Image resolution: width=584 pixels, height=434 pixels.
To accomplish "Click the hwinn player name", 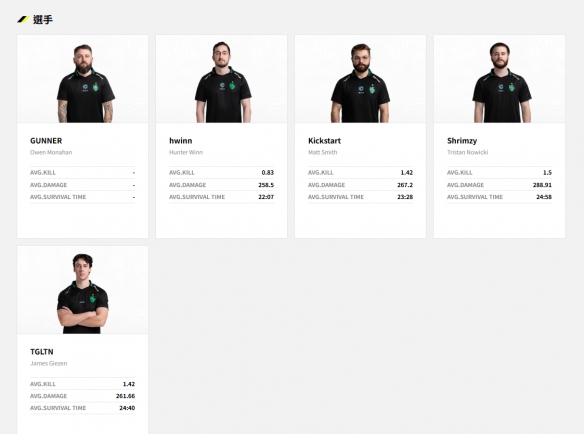I will [181, 141].
